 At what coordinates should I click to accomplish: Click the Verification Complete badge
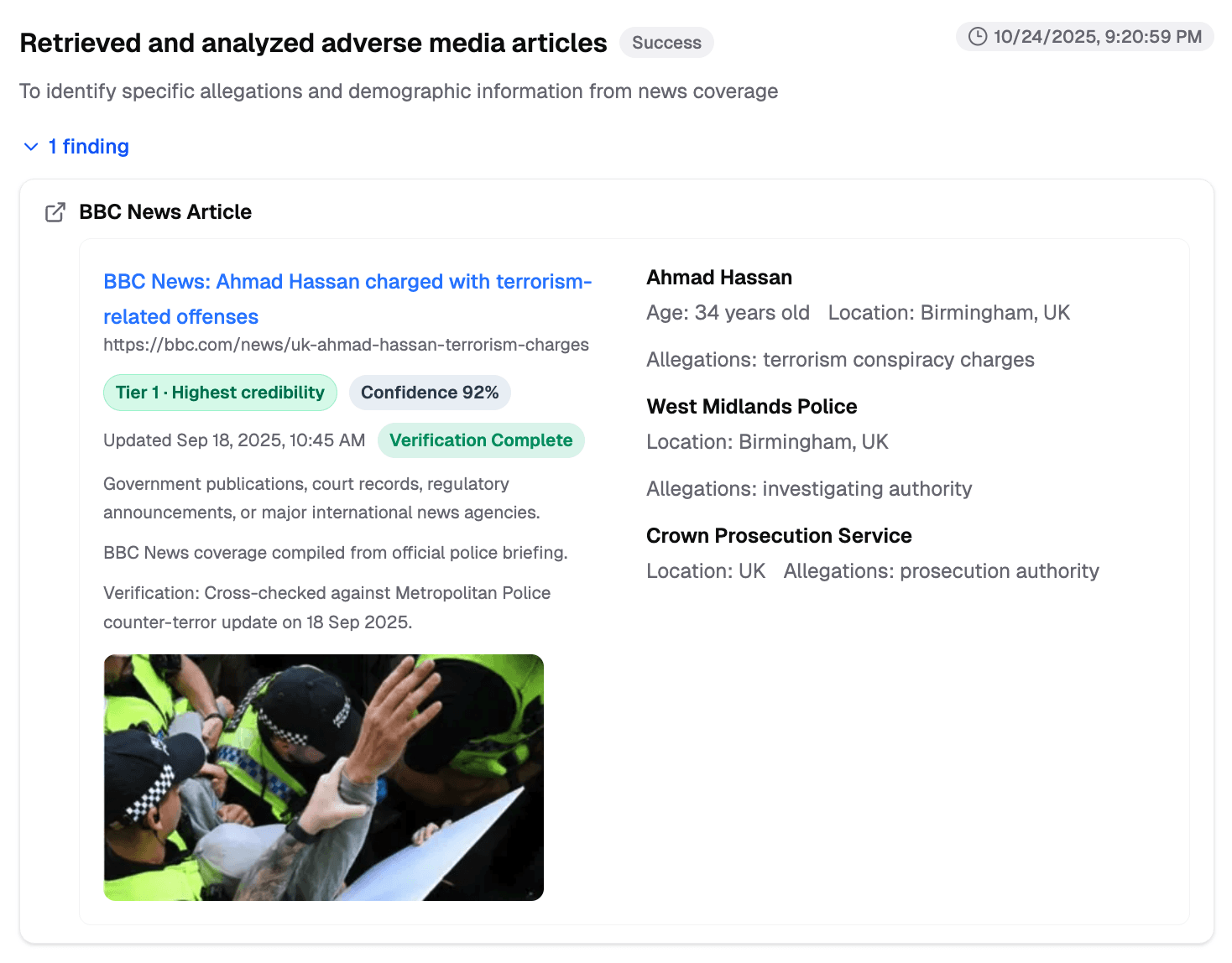click(x=481, y=440)
